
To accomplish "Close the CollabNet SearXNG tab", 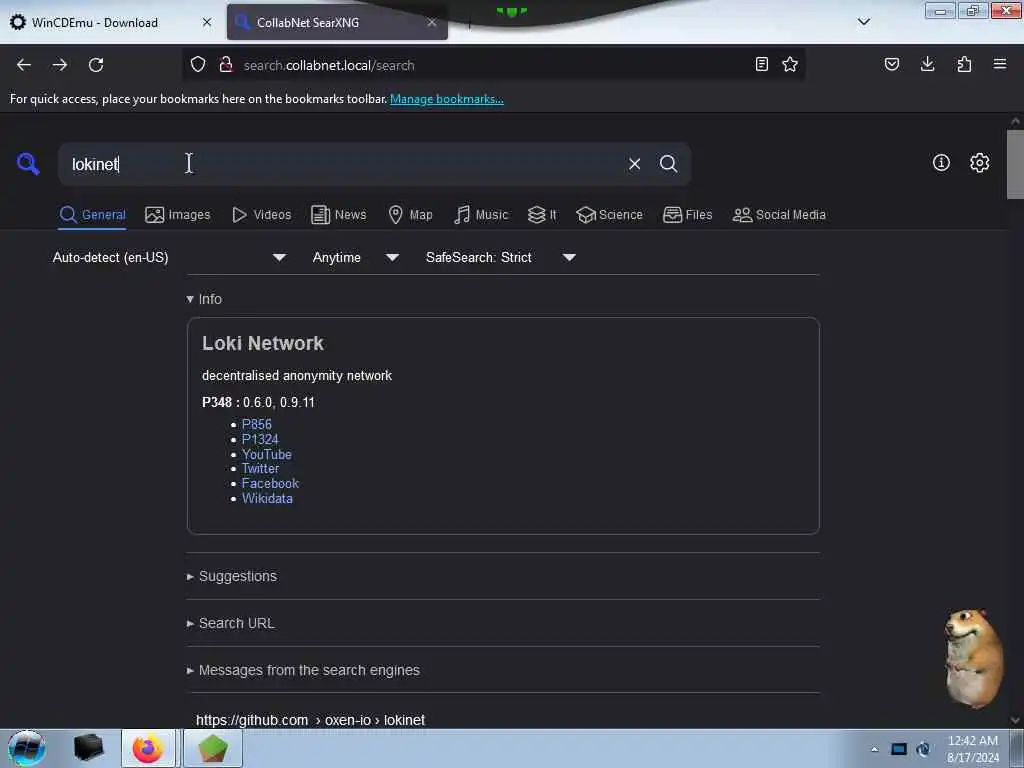I will click(x=432, y=22).
